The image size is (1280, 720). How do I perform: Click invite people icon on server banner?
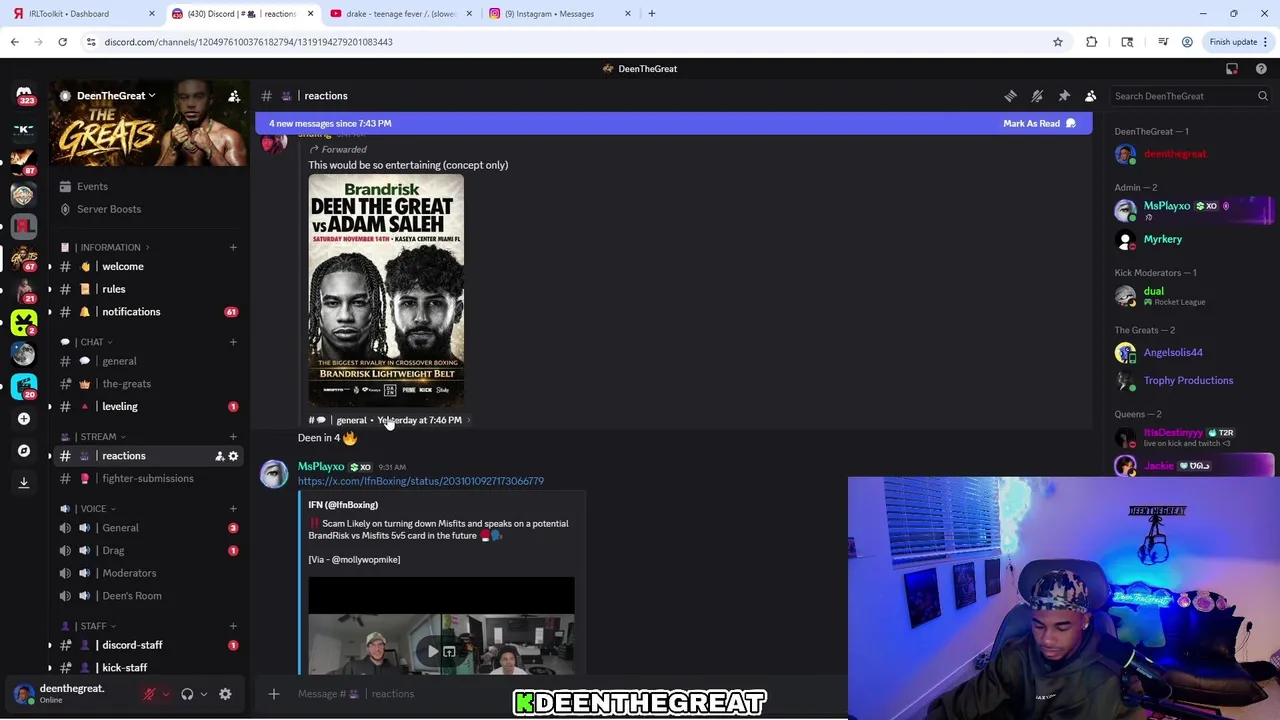tap(234, 96)
